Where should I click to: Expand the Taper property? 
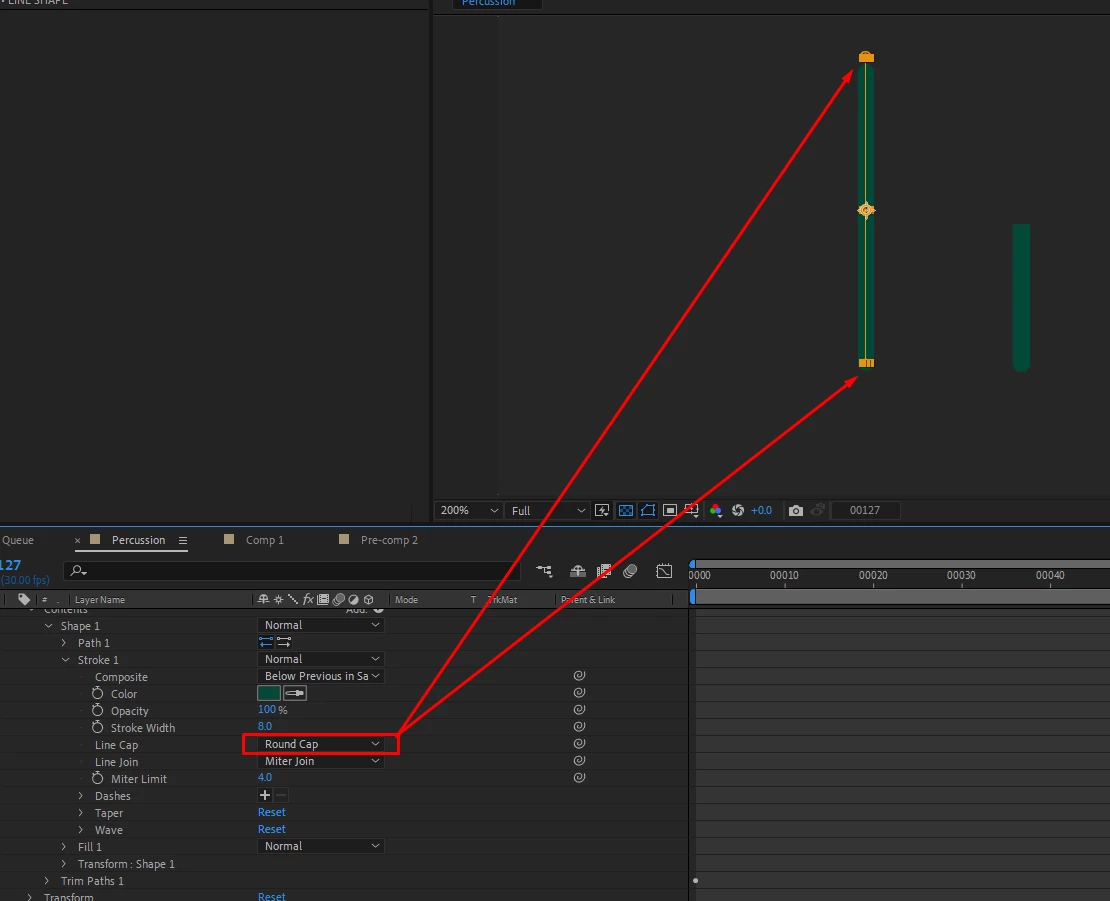(81, 813)
